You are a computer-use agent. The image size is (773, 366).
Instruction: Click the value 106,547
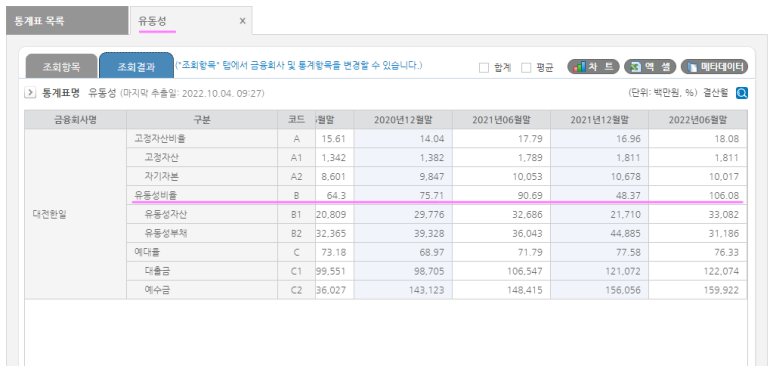[526, 271]
